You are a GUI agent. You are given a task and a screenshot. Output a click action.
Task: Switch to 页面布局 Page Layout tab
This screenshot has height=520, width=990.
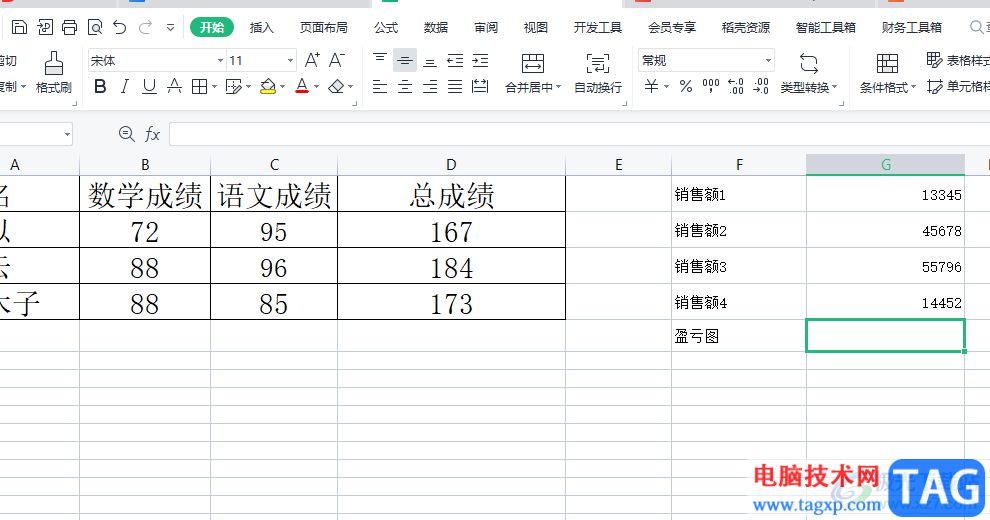[x=323, y=27]
